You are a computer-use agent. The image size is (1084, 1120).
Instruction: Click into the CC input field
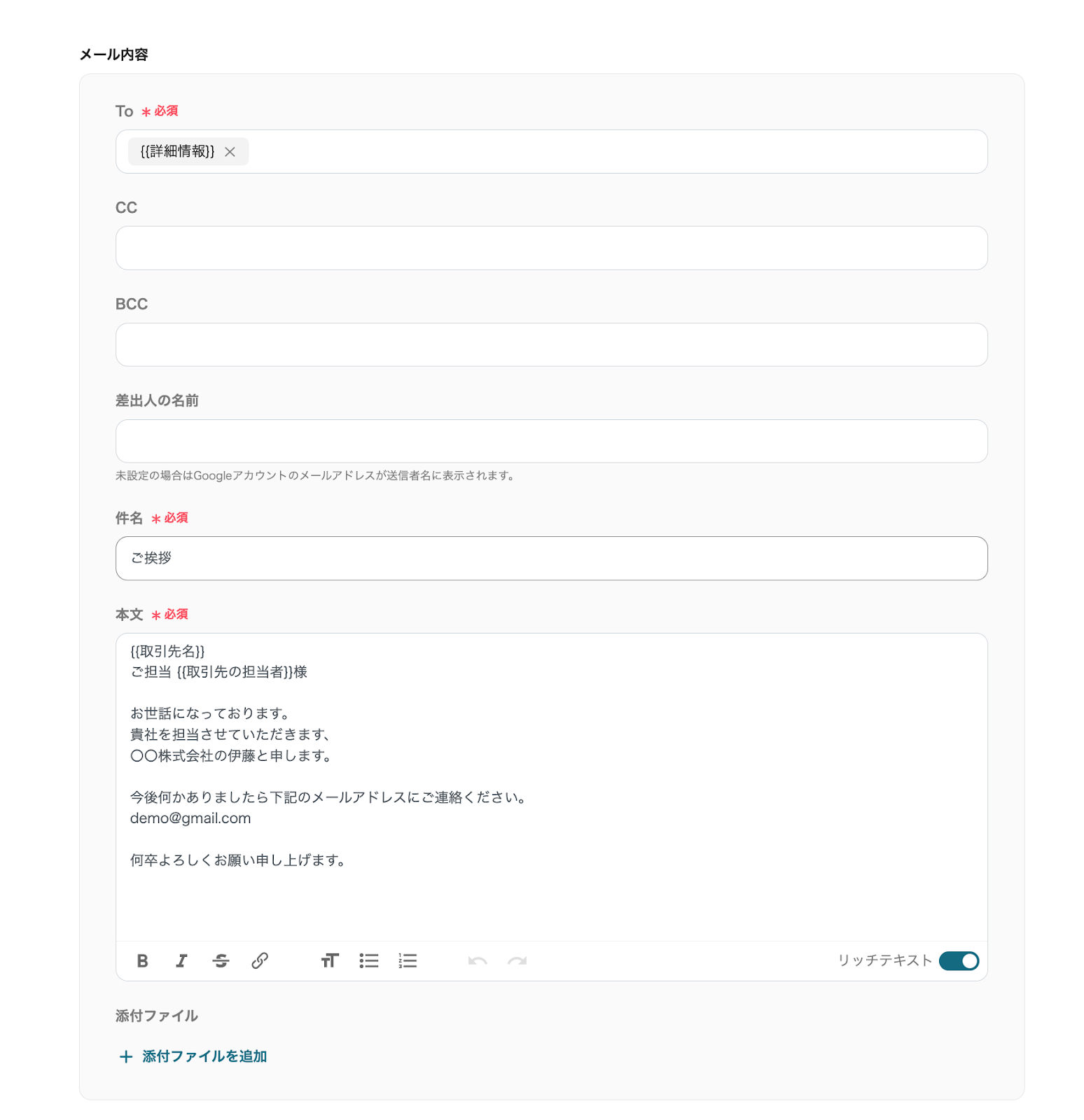(x=552, y=248)
